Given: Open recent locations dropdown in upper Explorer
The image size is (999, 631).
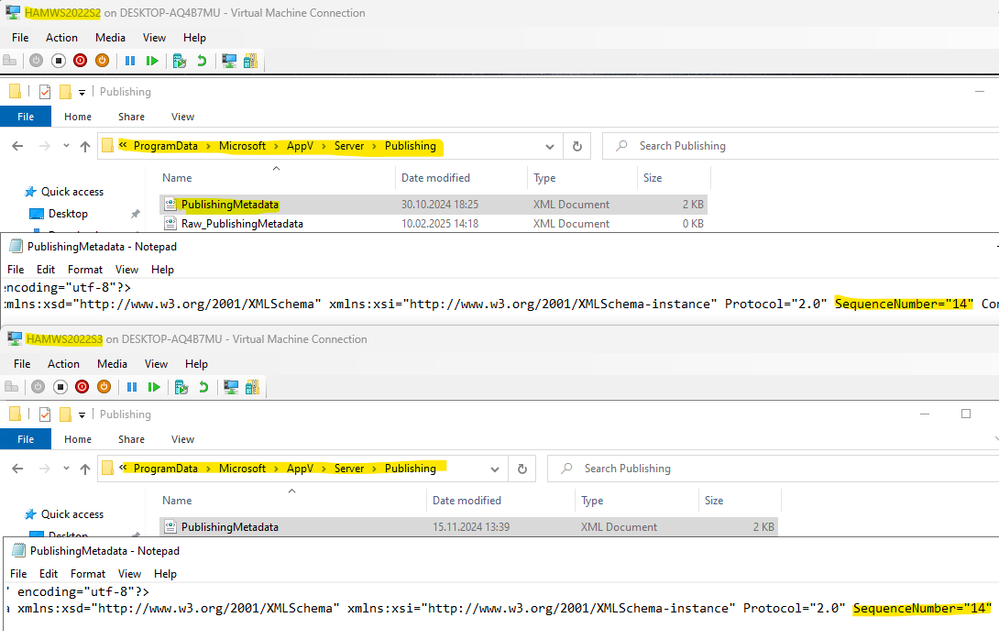Looking at the screenshot, I should pyautogui.click(x=66, y=146).
